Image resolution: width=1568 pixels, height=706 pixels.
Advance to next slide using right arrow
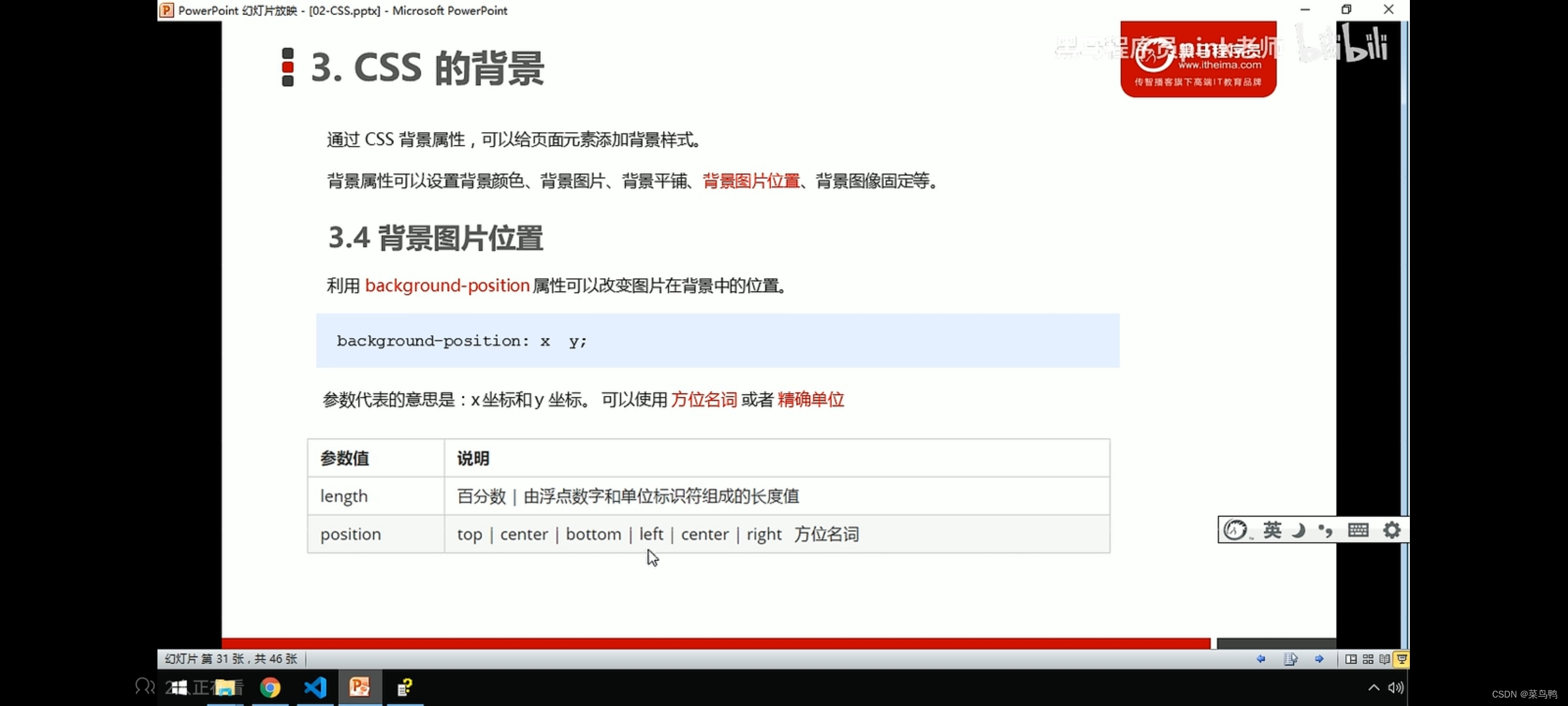(x=1319, y=659)
